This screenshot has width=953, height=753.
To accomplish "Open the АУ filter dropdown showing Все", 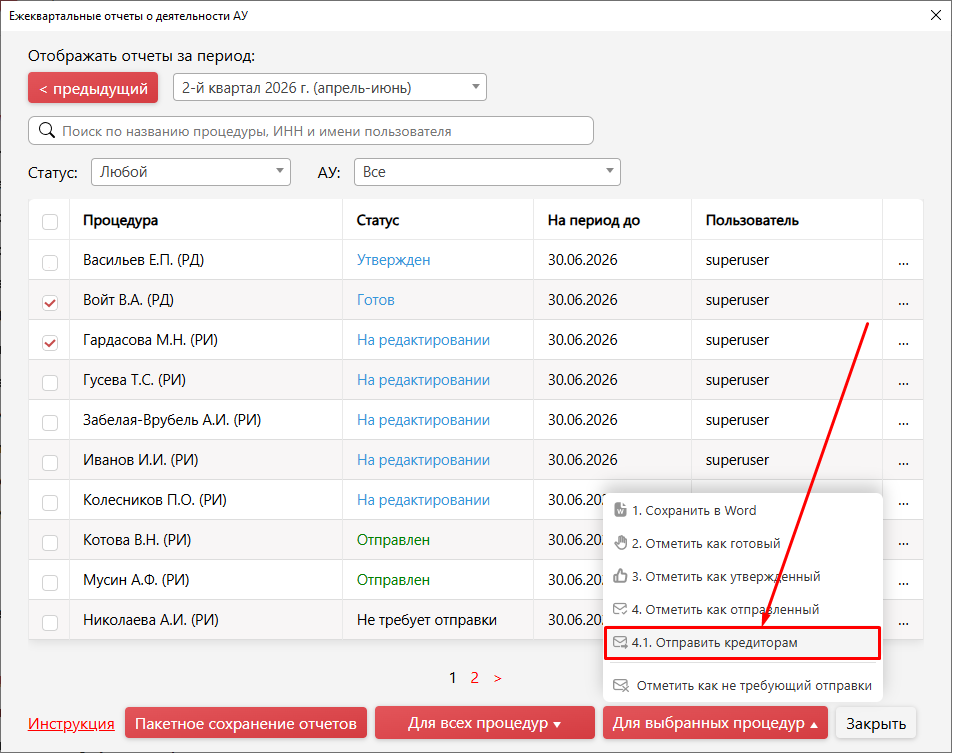I will pyautogui.click(x=487, y=172).
